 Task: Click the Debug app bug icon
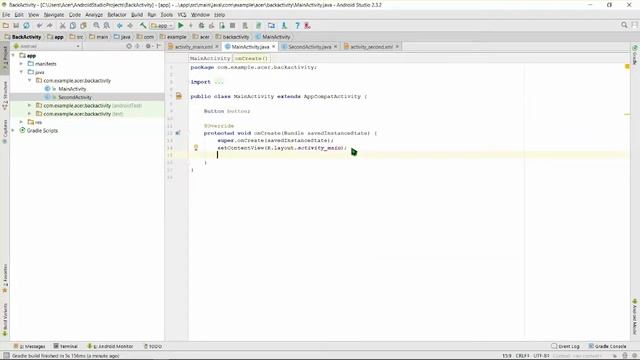tap(201, 26)
